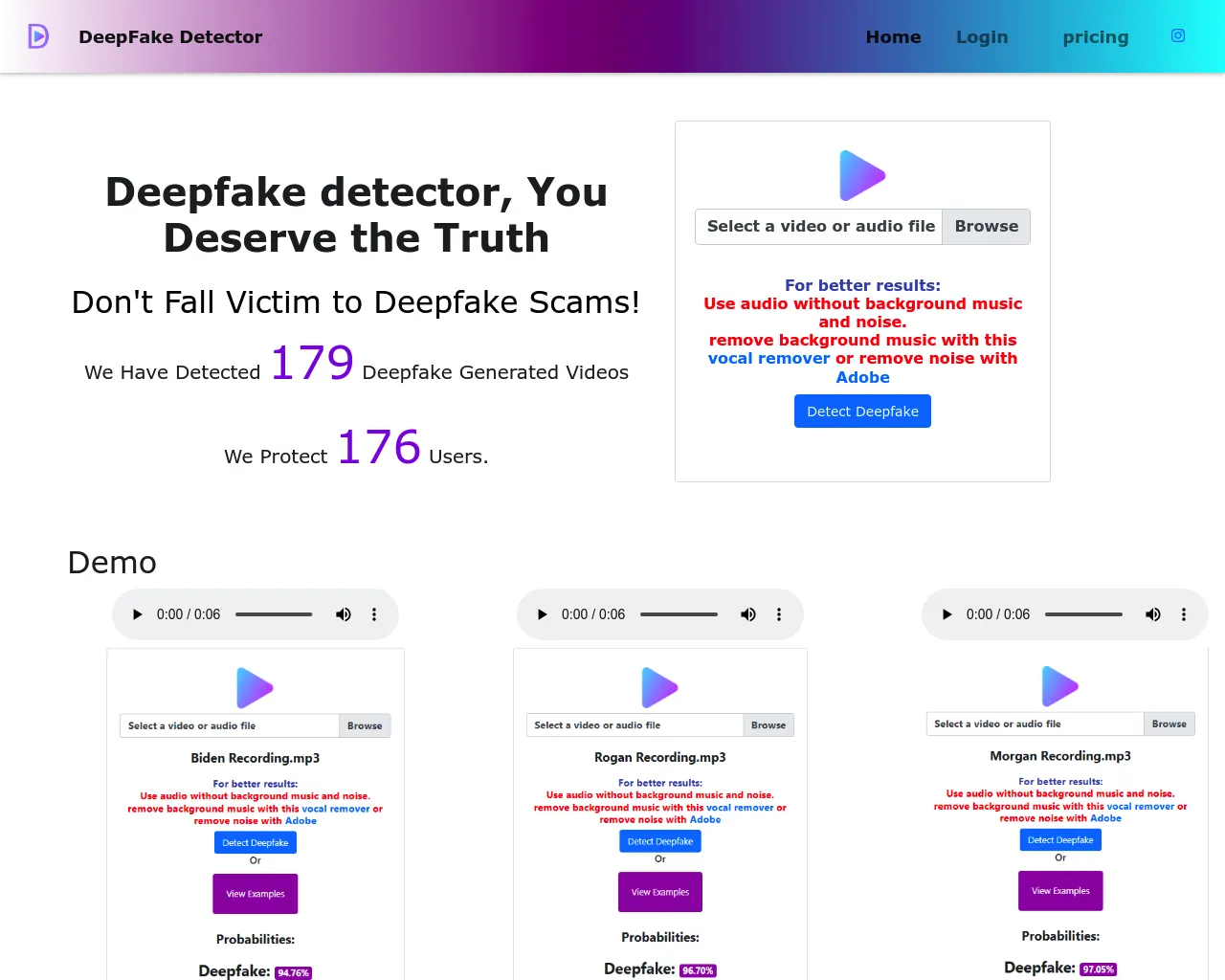Viewport: 1225px width, 980px height.
Task: Play the Biden Recording audio sample
Action: (x=136, y=613)
